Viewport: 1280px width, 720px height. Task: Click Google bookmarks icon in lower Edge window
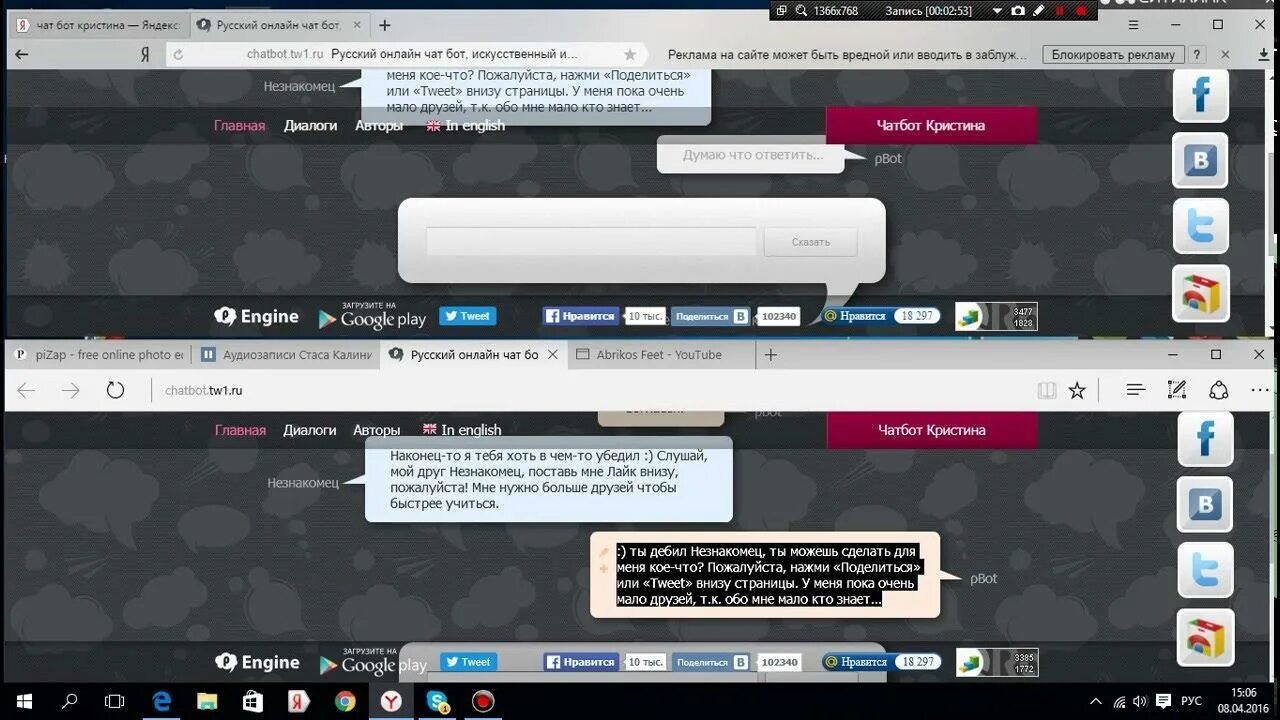tap(1205, 637)
